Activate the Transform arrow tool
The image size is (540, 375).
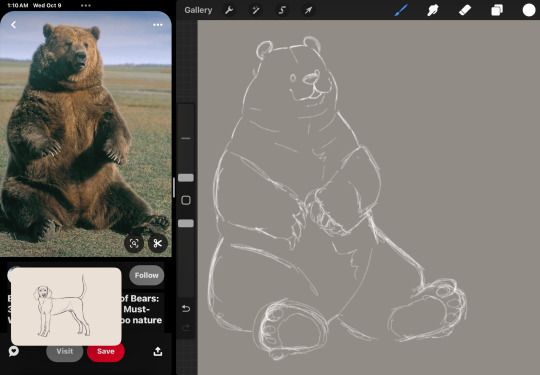(308, 10)
